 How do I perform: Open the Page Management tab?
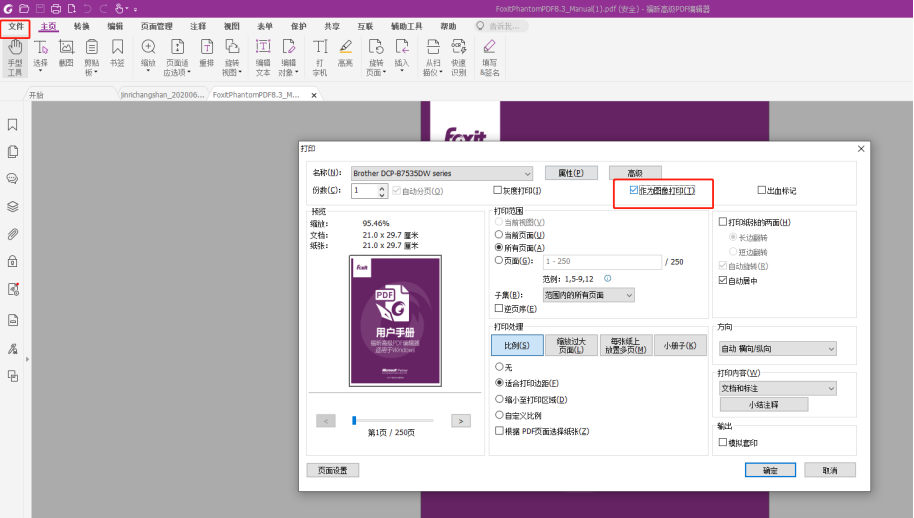[156, 27]
